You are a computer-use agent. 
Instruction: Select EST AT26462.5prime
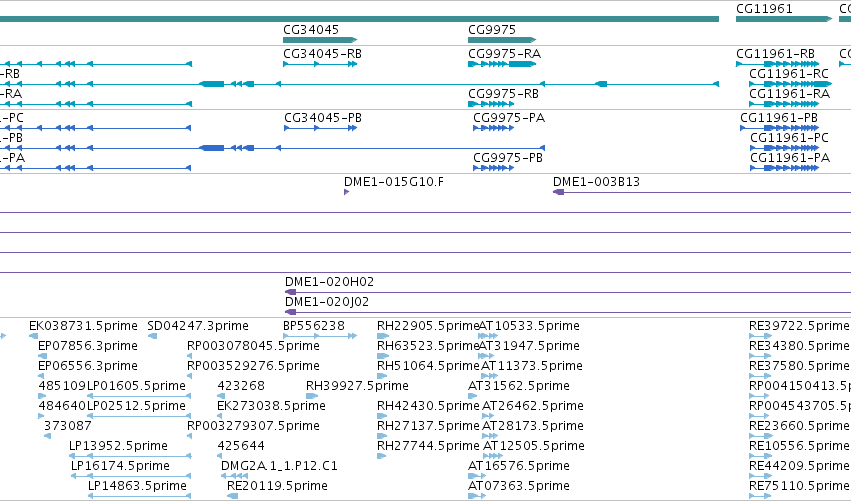coord(533,406)
